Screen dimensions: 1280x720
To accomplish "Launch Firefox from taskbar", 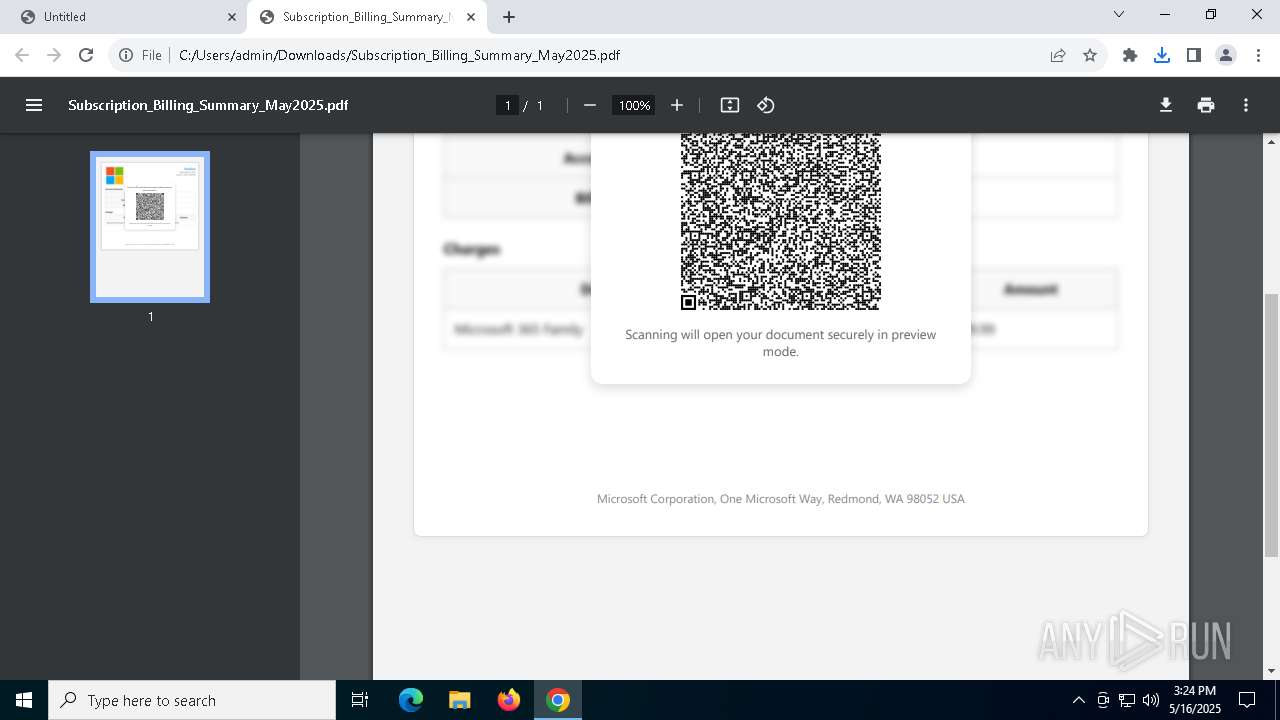I will [509, 700].
